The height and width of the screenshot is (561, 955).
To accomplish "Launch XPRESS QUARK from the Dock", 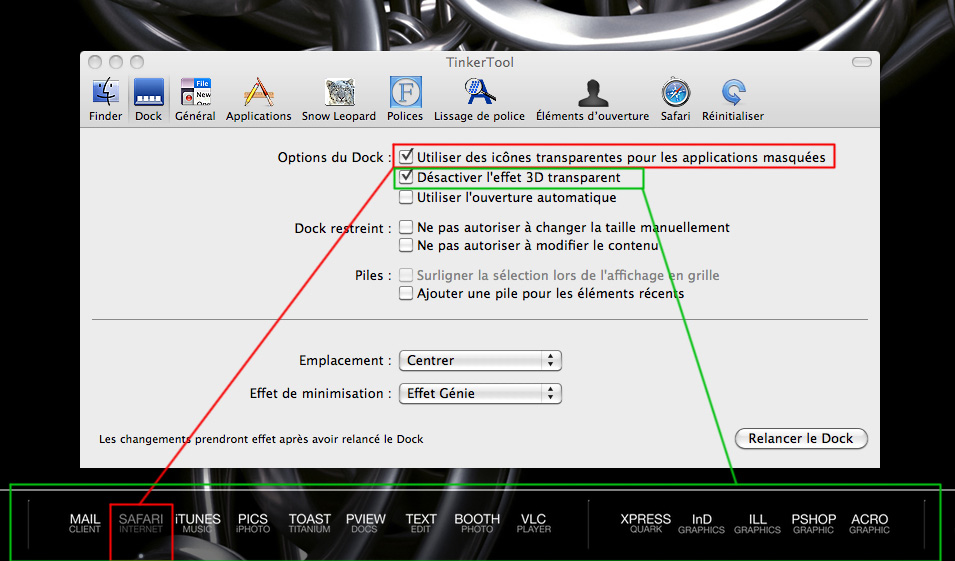I will click(x=646, y=523).
